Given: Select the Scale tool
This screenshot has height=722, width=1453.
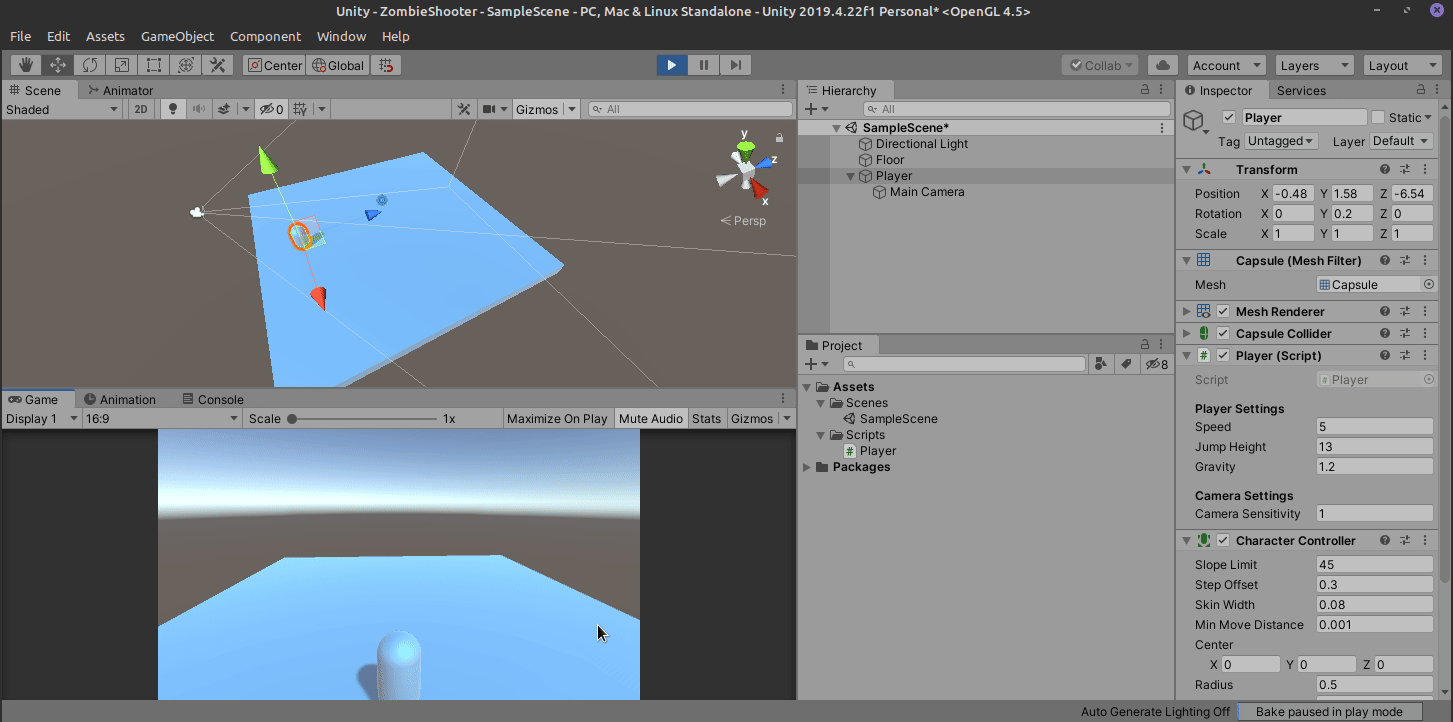Looking at the screenshot, I should point(122,65).
